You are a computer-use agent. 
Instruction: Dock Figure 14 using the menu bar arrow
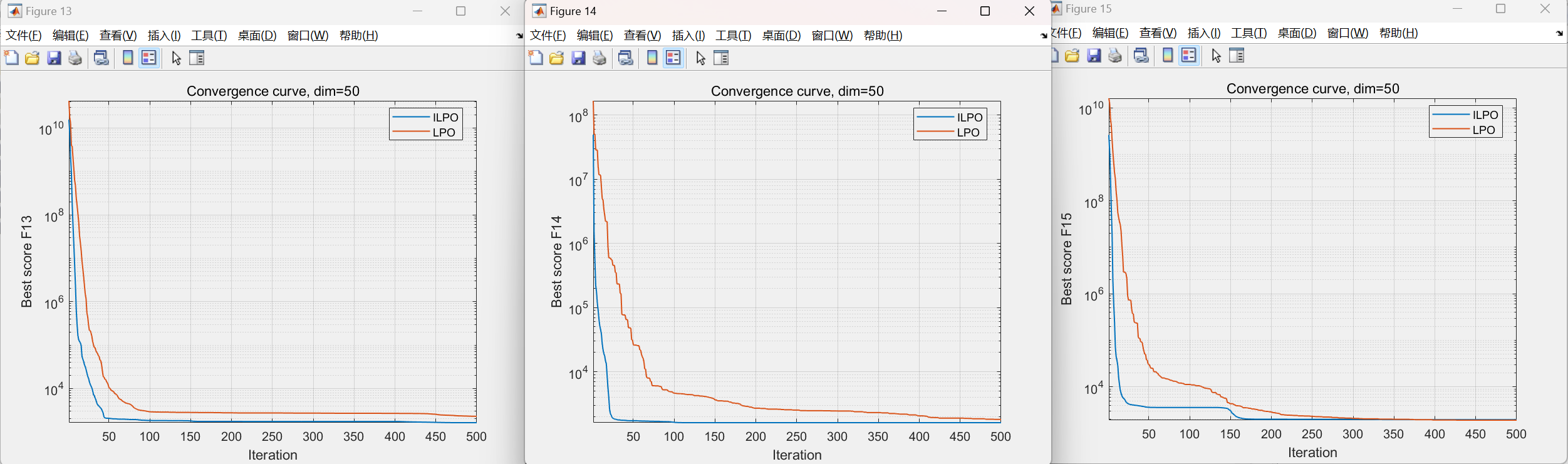1043,36
